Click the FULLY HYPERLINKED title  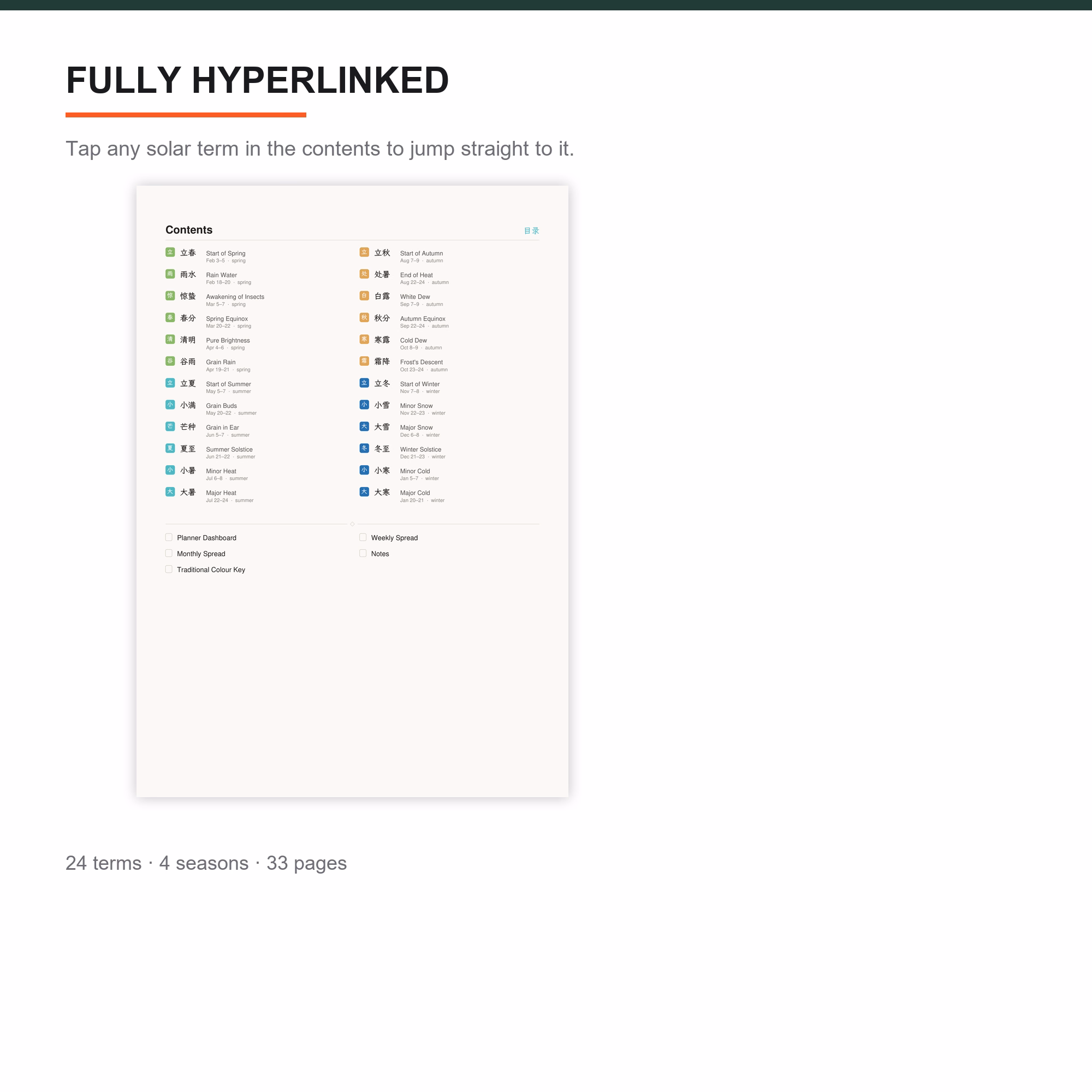click(x=257, y=80)
